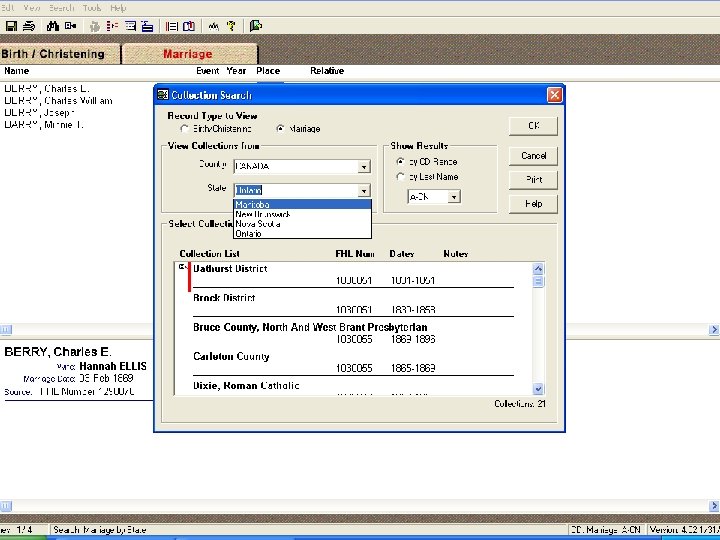
Task: Click the Name column header
Action: (x=17, y=71)
